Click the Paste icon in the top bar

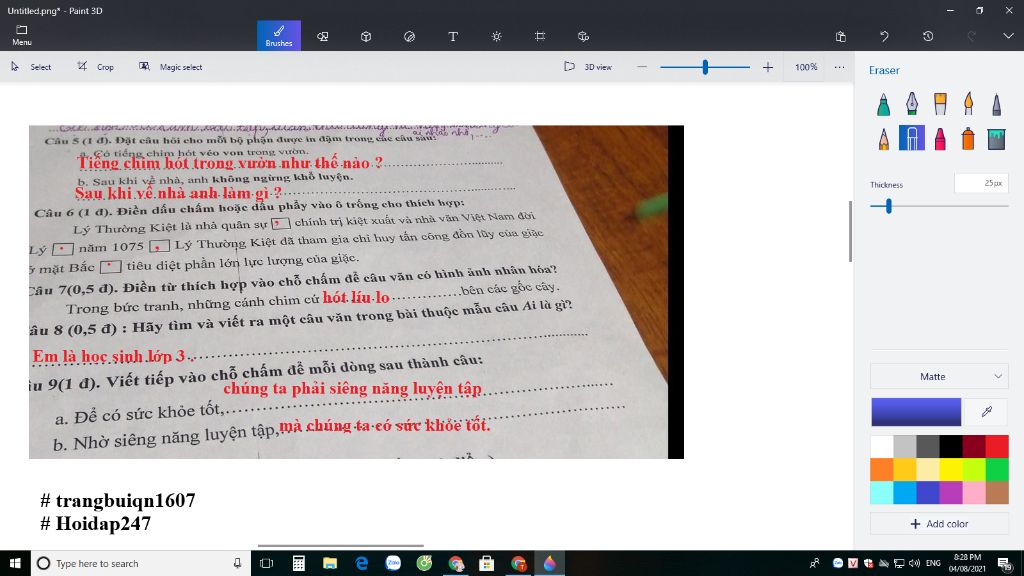pos(840,37)
